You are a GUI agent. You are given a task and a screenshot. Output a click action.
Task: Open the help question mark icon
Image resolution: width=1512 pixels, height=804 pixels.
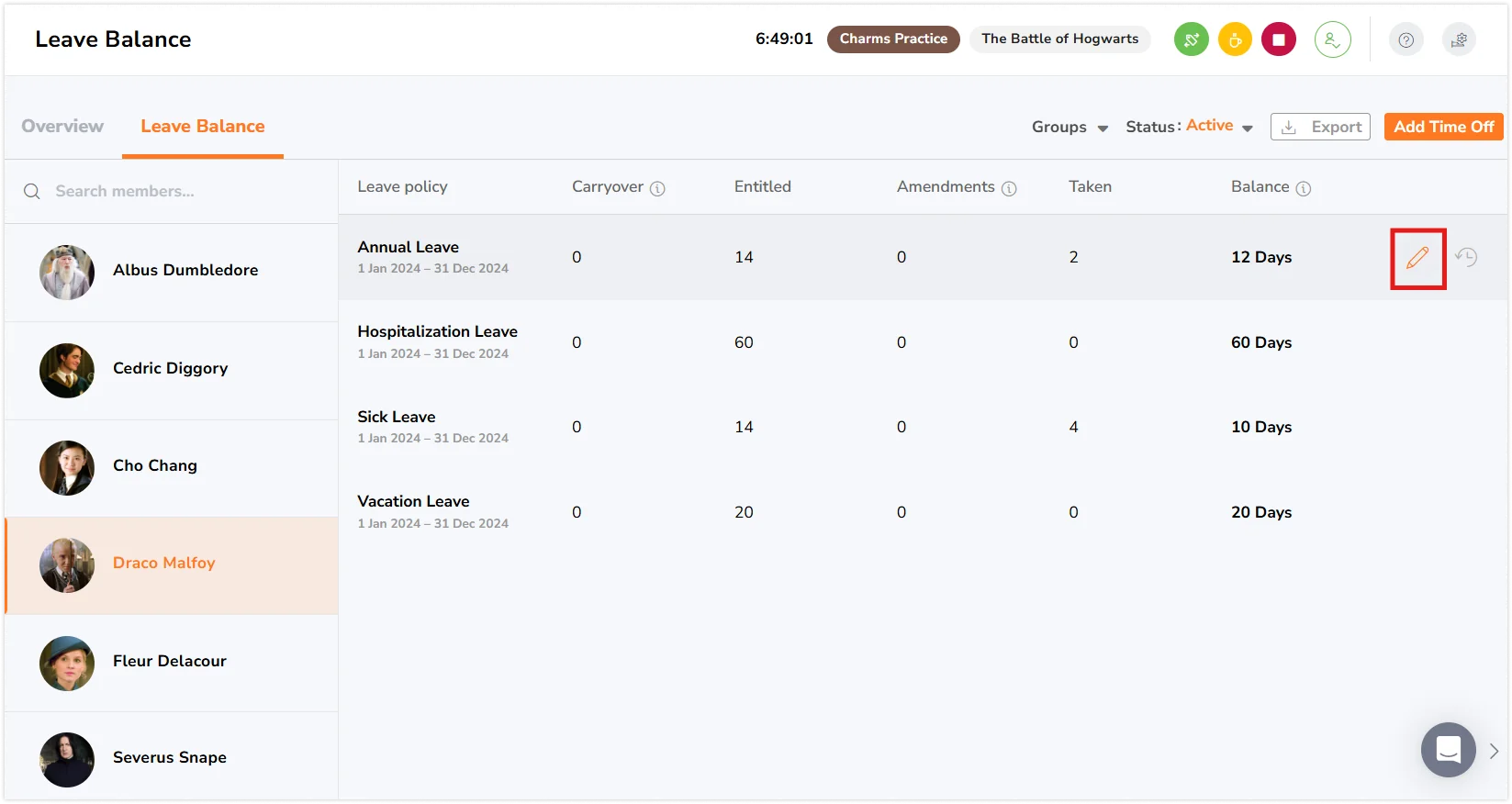(x=1406, y=39)
